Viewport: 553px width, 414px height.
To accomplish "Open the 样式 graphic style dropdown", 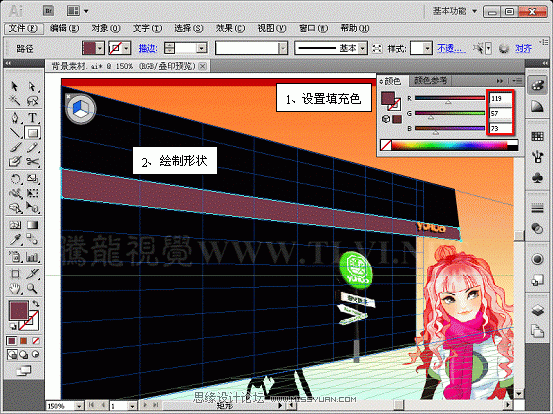I will click(x=427, y=48).
